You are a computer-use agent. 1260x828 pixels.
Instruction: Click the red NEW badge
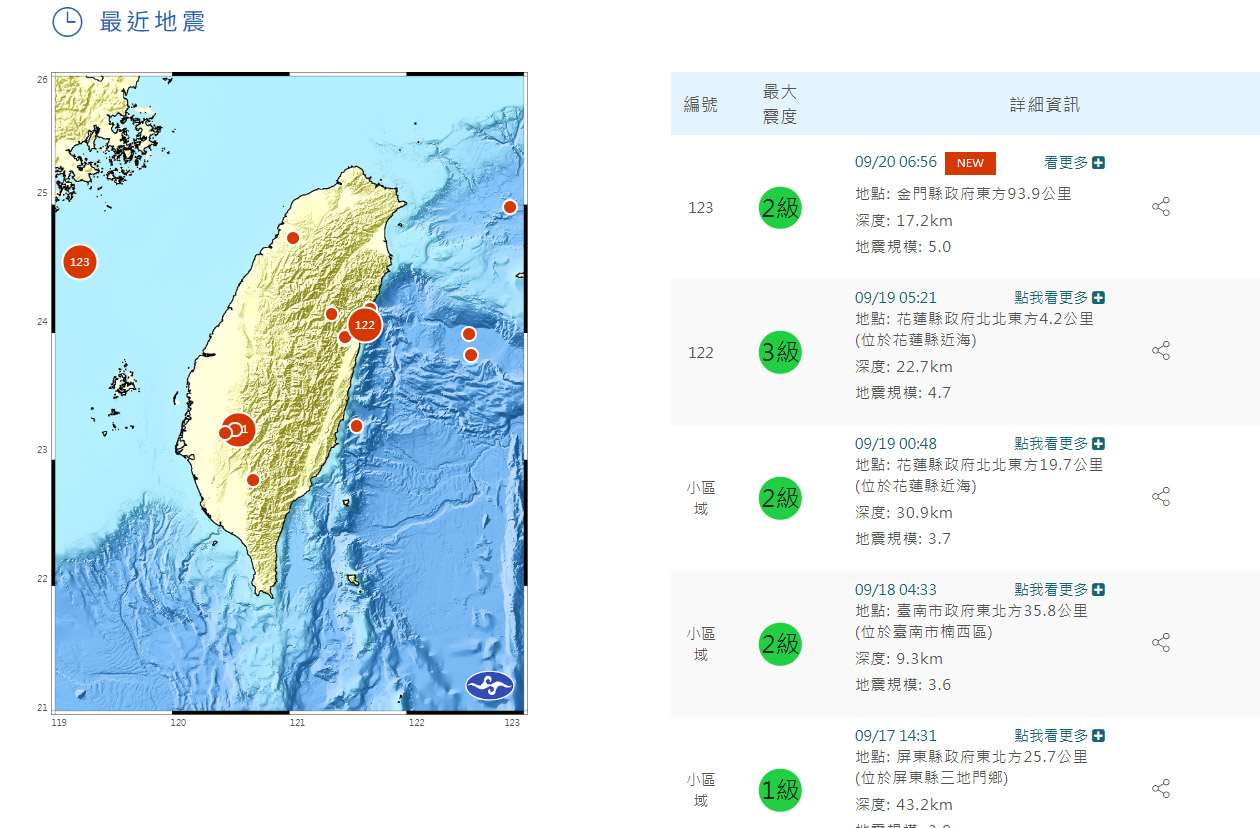click(x=970, y=163)
